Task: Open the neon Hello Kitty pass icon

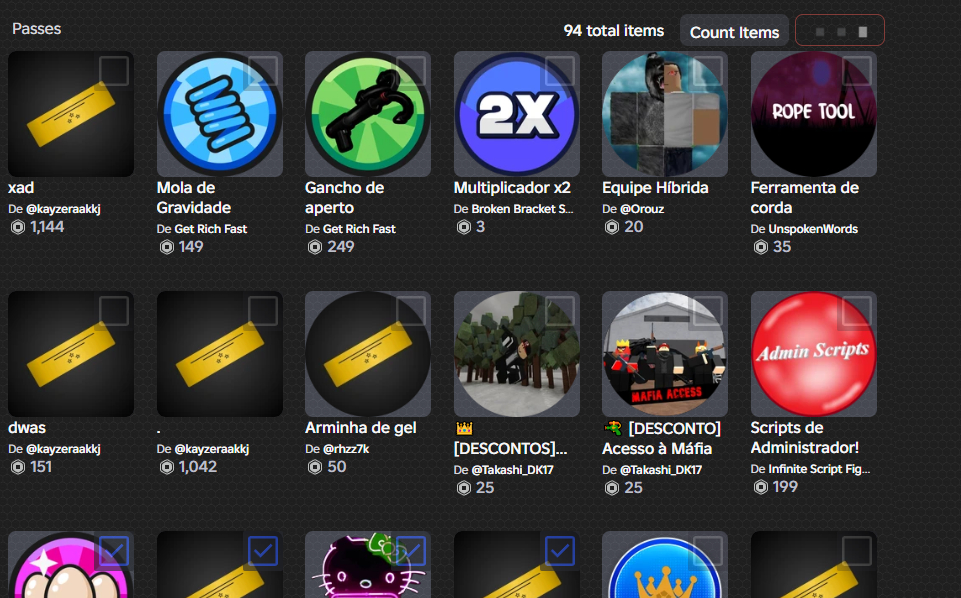Action: click(368, 565)
